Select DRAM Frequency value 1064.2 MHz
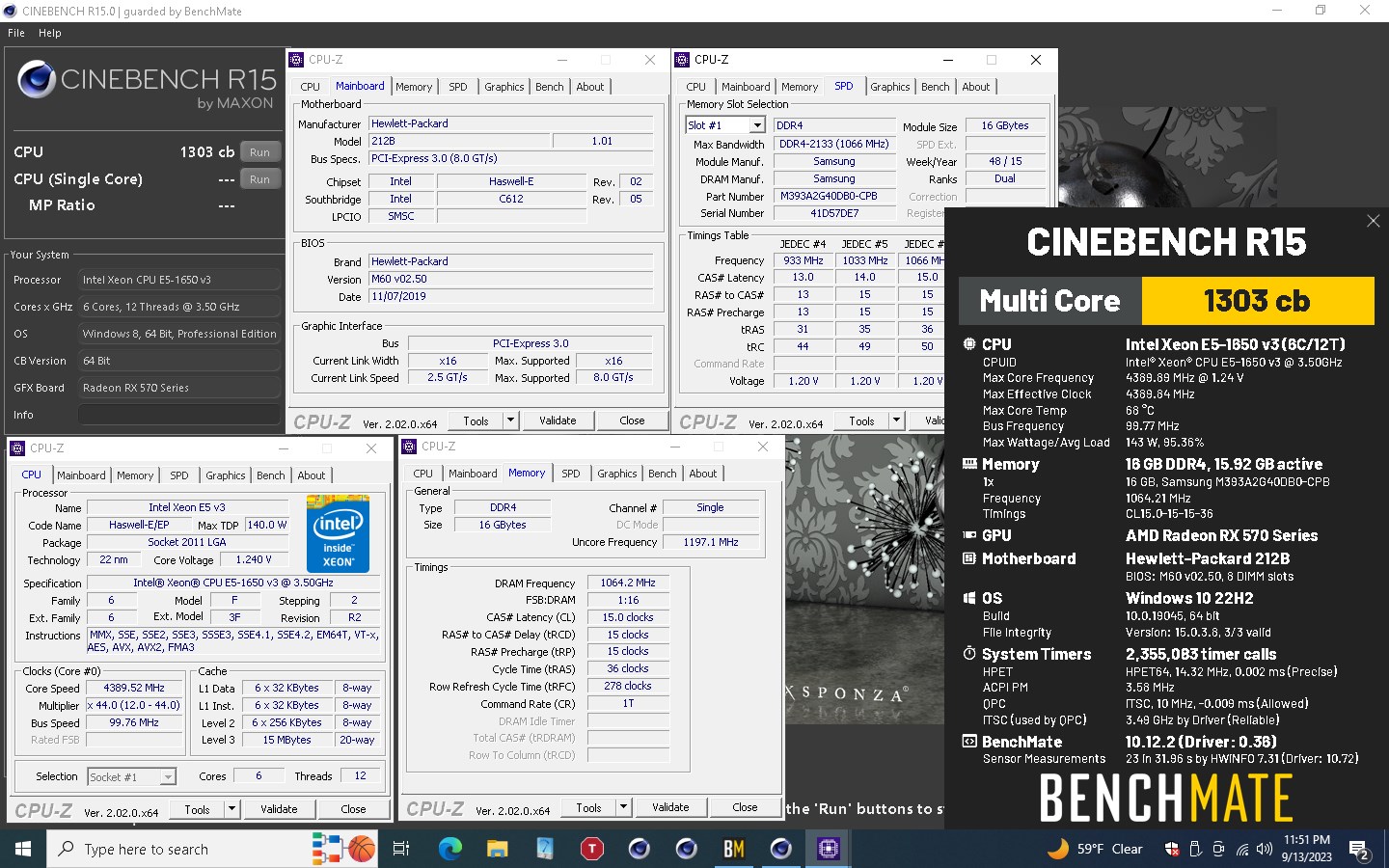The image size is (1389, 868). click(x=628, y=583)
